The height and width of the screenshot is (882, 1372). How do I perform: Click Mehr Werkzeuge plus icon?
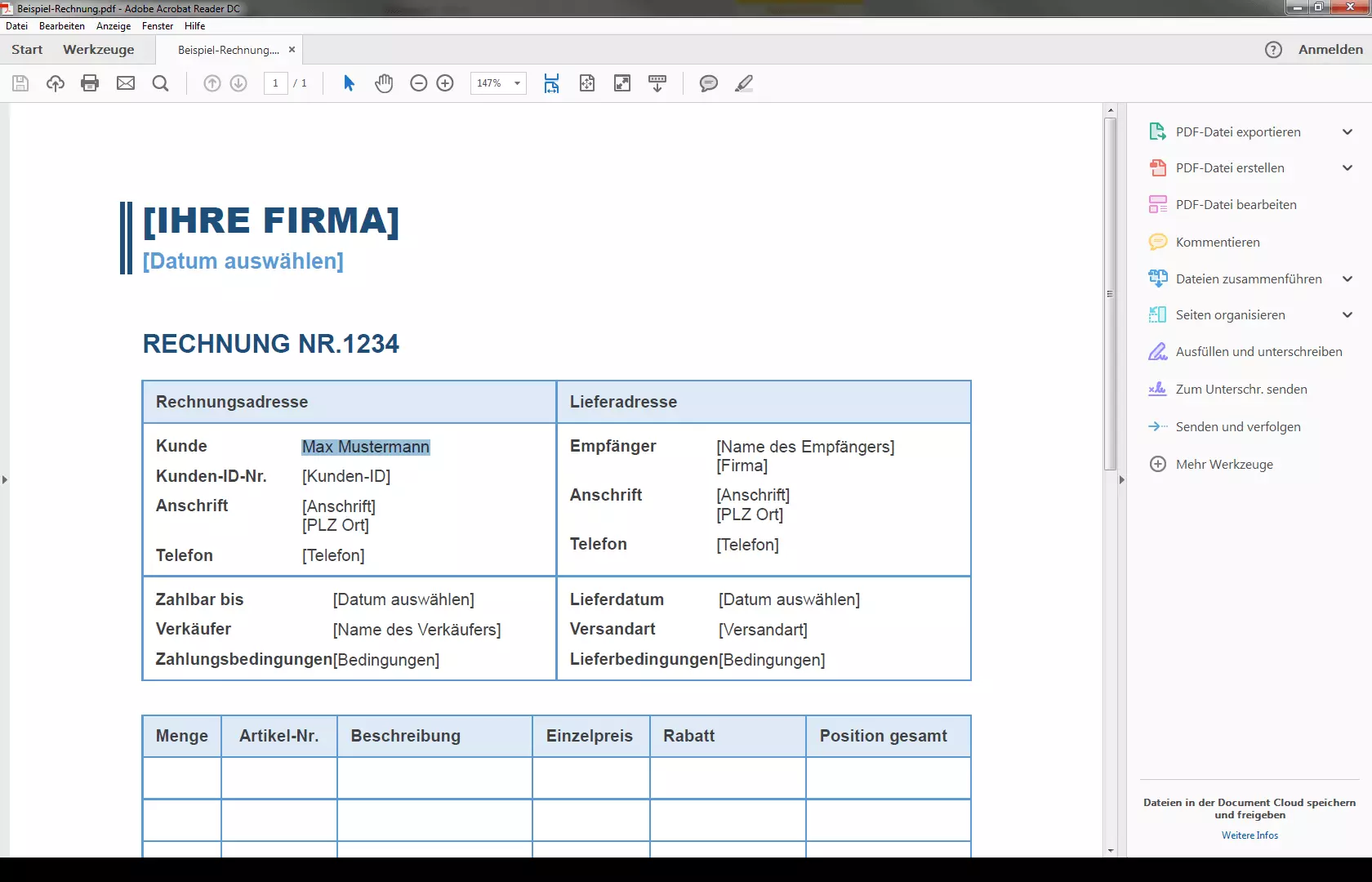point(1158,464)
